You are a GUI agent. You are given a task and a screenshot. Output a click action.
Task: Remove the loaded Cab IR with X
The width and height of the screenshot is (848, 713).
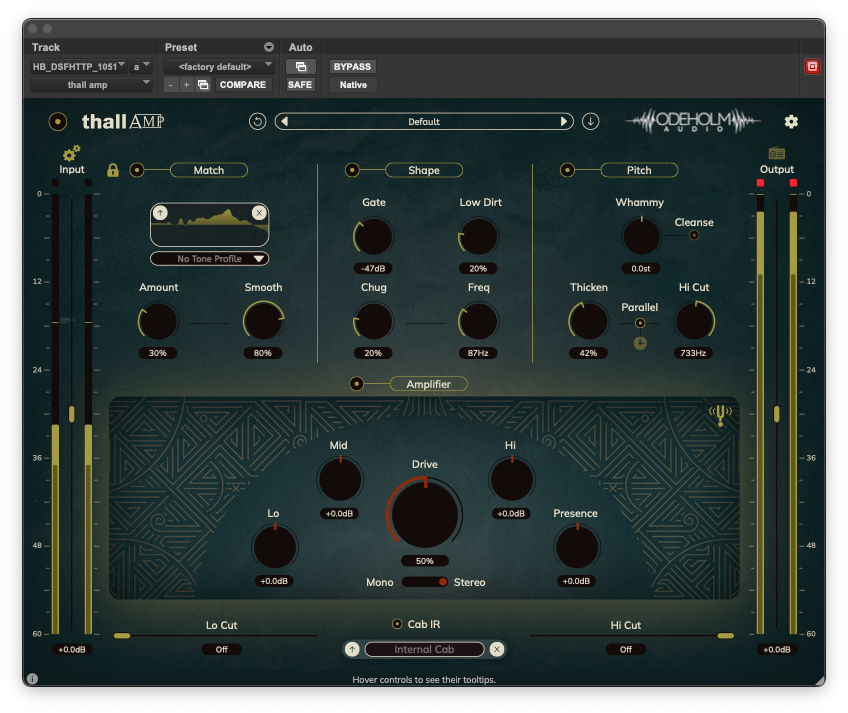(x=496, y=649)
